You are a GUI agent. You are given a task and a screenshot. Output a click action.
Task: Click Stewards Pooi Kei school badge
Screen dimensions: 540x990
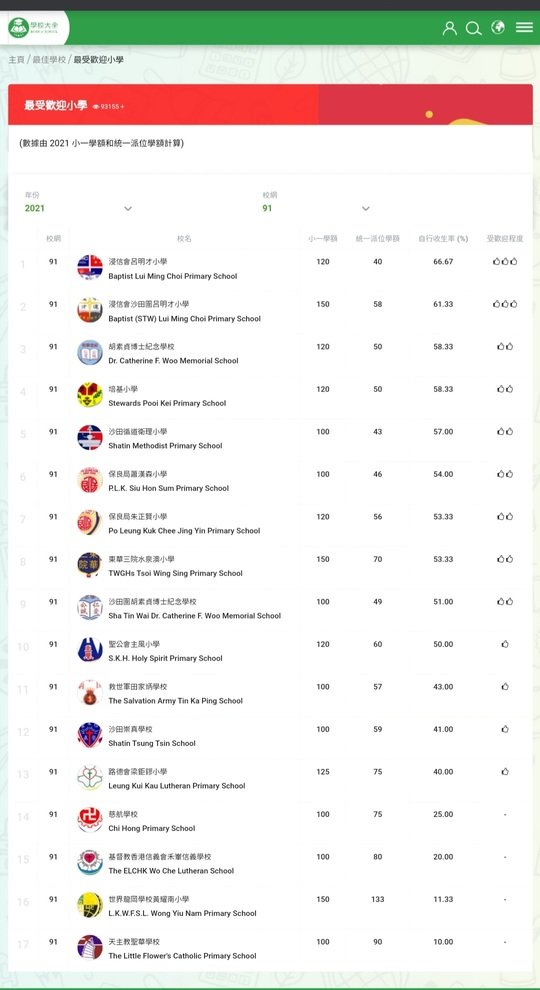(90, 395)
